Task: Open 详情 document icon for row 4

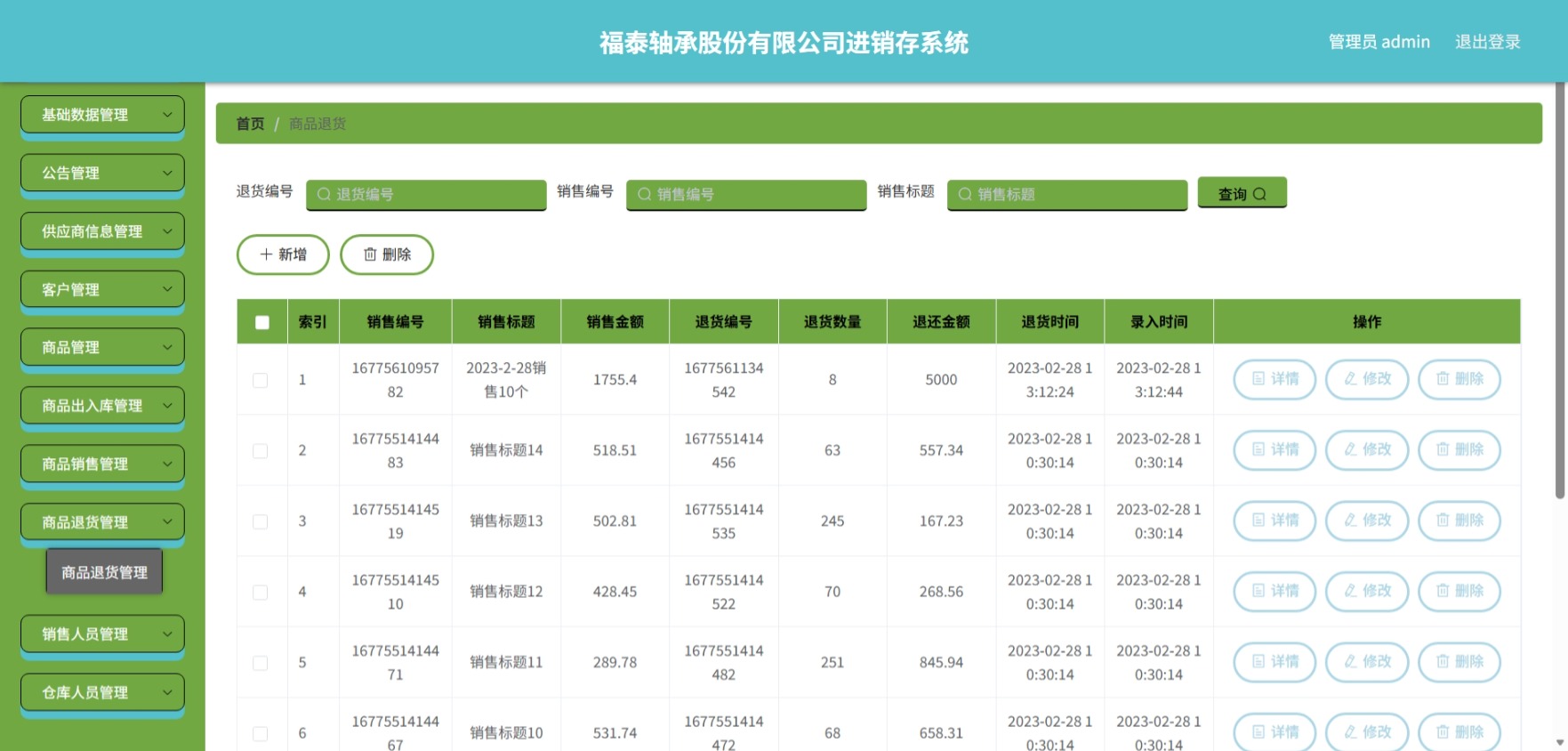Action: [x=1258, y=590]
